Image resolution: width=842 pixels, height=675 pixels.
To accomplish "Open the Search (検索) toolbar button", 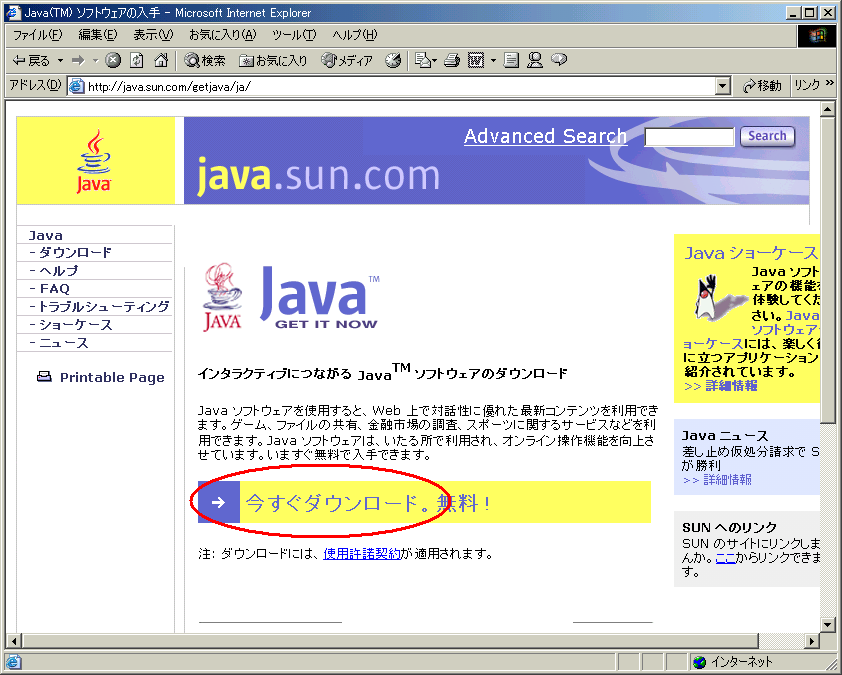I will 205,61.
